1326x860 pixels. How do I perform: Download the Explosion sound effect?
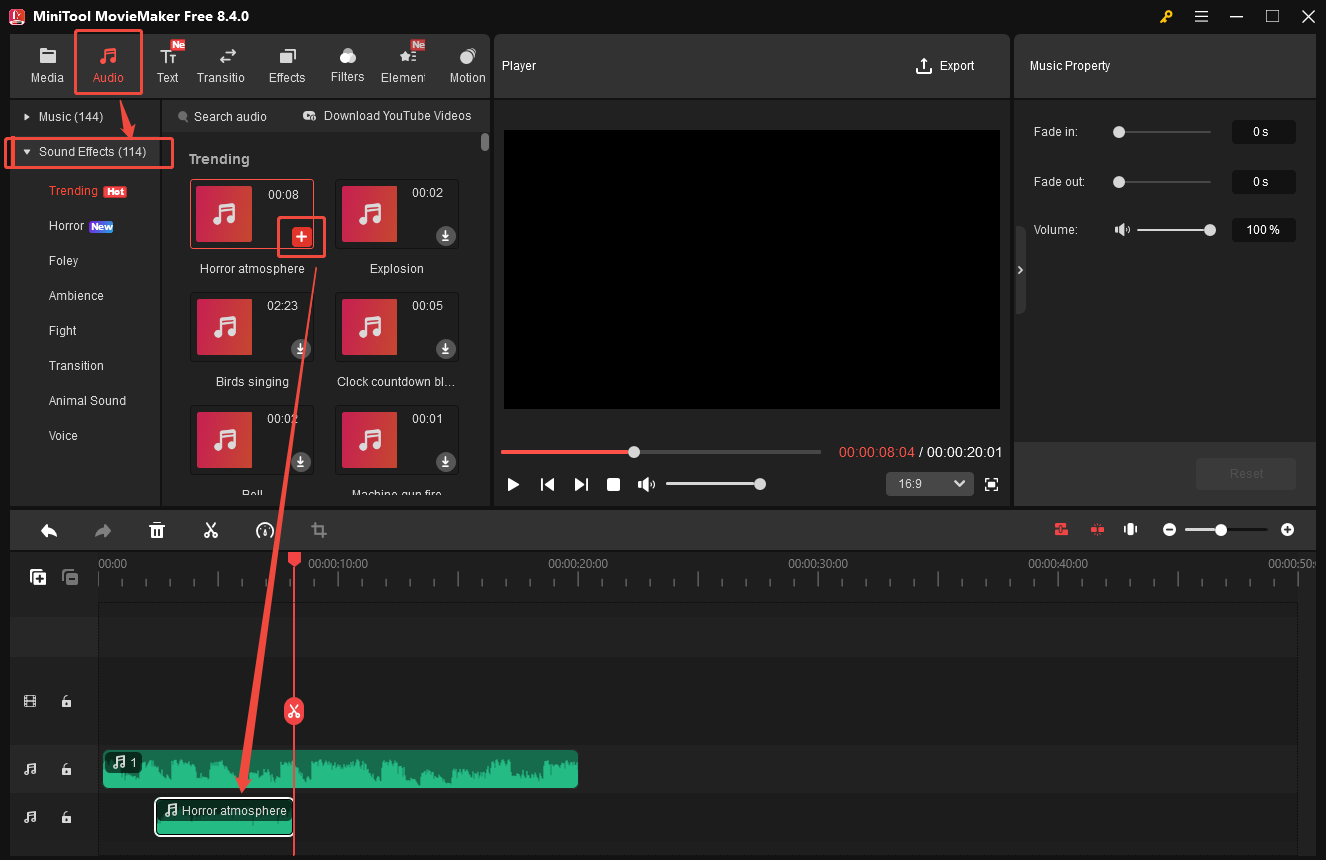[x=445, y=237]
